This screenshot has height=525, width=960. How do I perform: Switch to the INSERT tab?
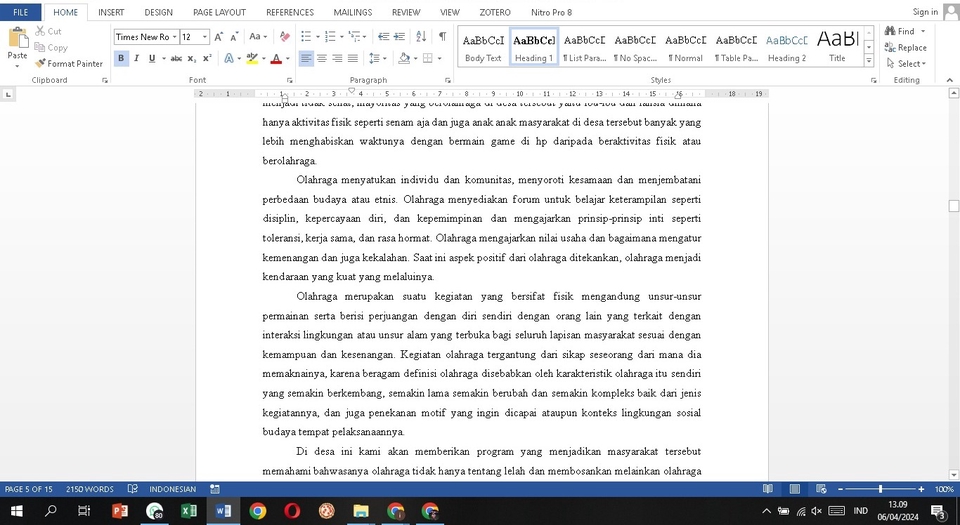point(111,12)
